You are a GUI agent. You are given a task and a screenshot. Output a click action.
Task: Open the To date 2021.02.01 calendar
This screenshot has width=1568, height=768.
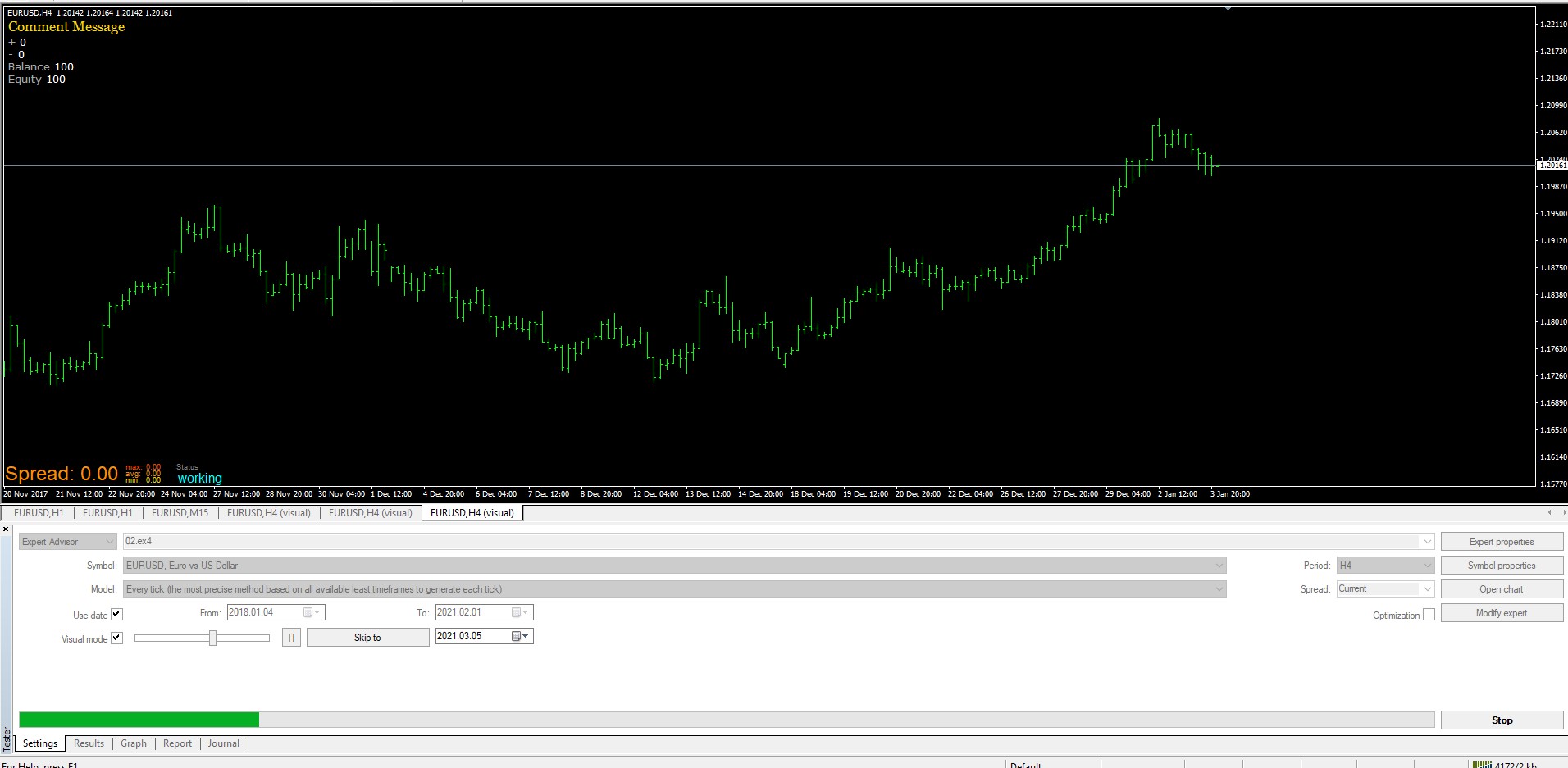tap(521, 612)
